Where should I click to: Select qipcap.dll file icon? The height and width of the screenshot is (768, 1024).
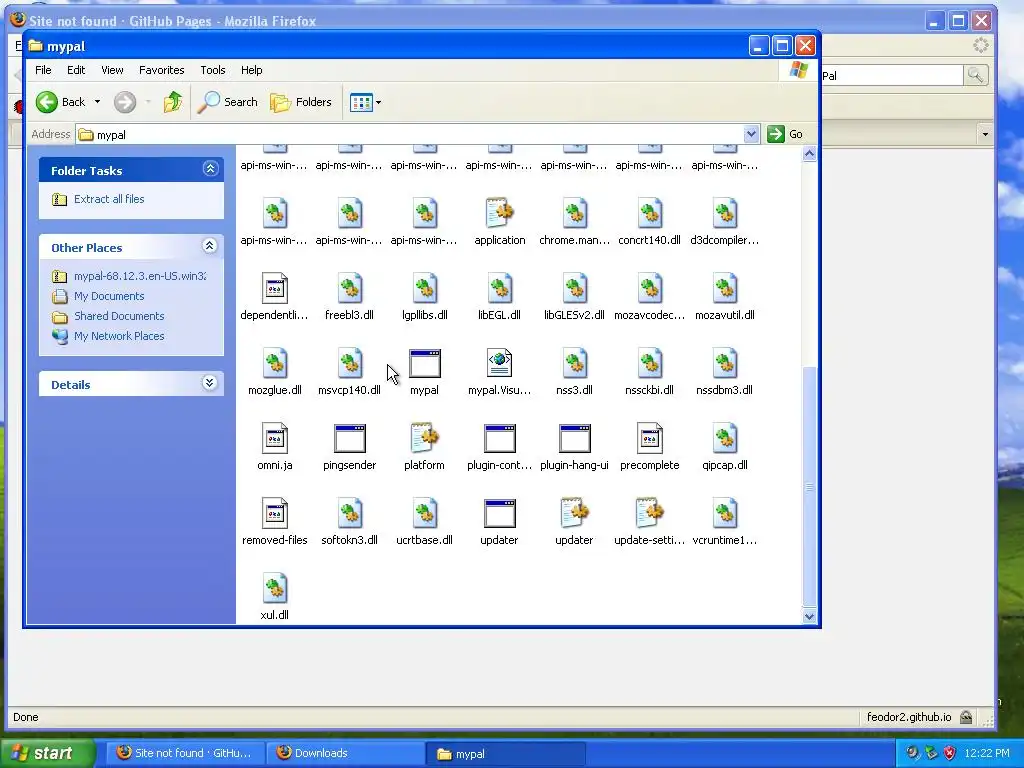coord(724,438)
